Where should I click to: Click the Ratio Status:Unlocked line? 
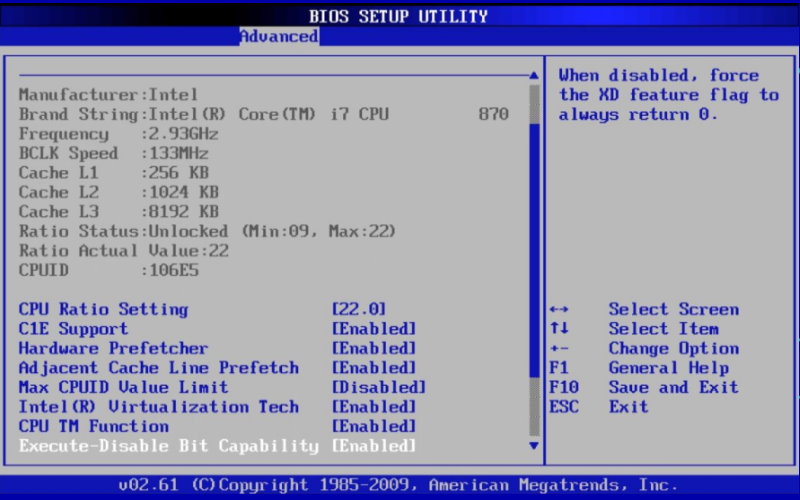click(x=207, y=231)
